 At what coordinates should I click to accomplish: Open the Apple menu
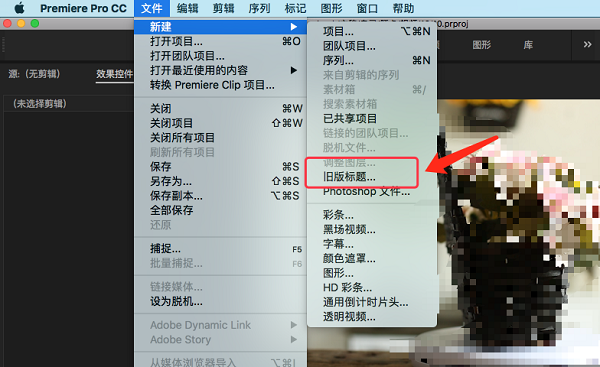tap(19, 8)
